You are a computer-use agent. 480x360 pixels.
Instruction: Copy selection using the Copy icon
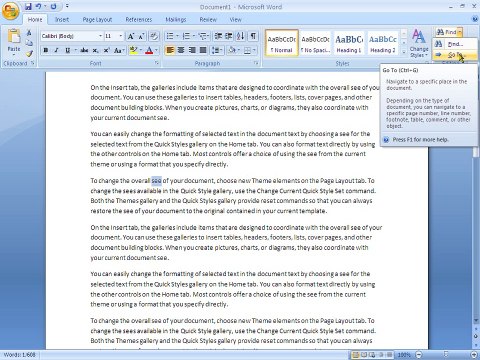[29, 43]
